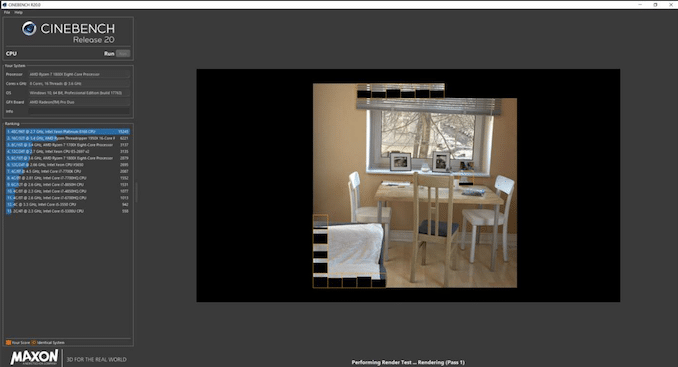This screenshot has width=678, height=367.
Task: Click the CPU test label
Action: tap(11, 54)
